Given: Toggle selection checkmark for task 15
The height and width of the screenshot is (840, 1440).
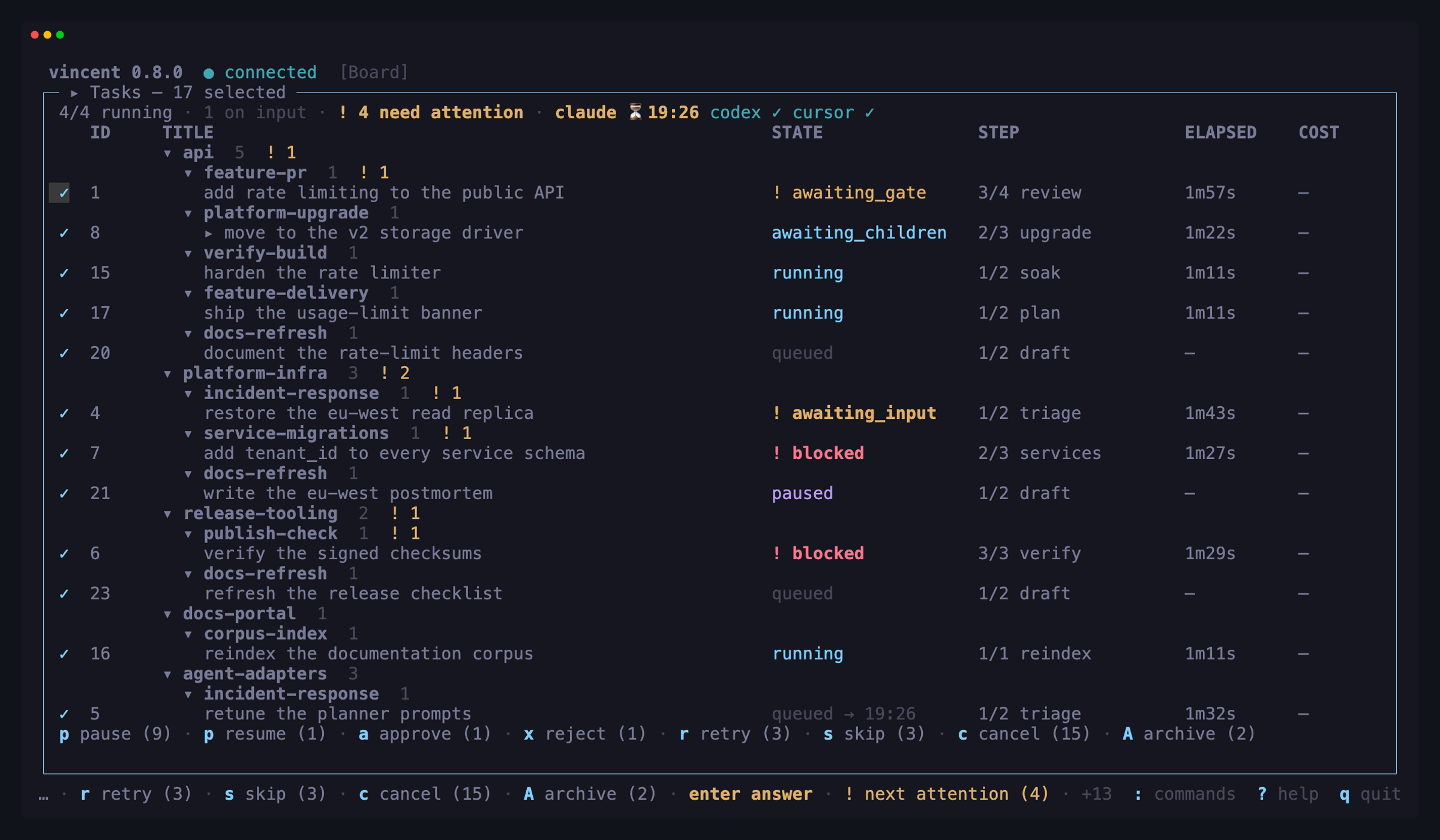Looking at the screenshot, I should (64, 274).
